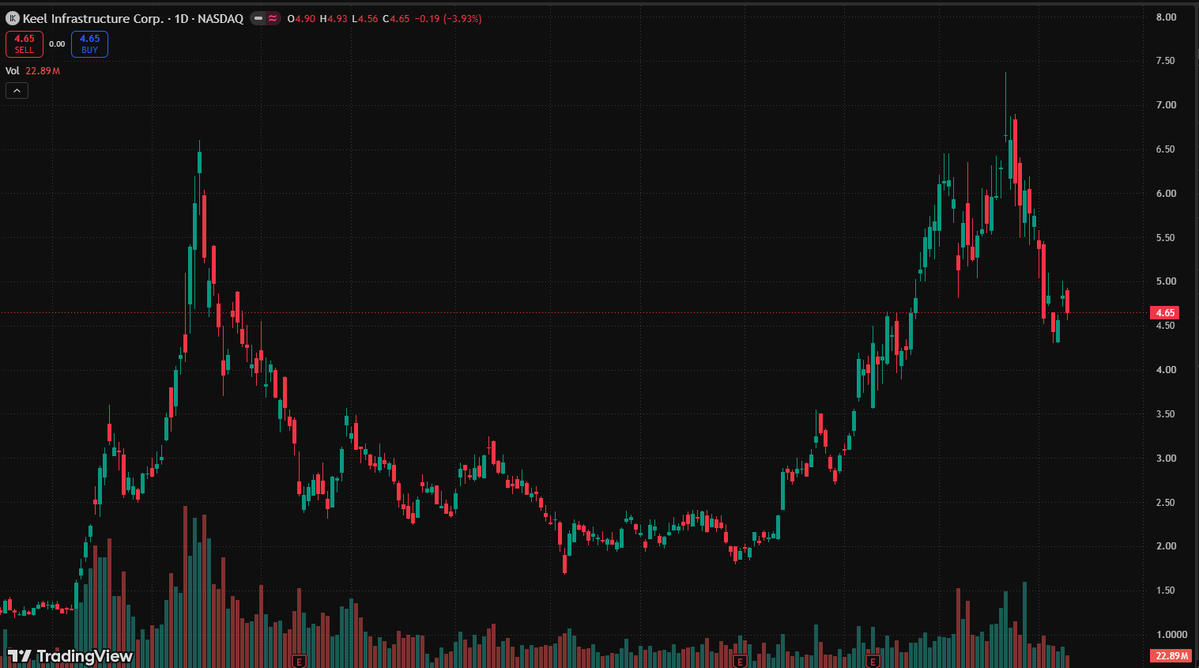Screen dimensions: 1199x668
Task: Click the 5.50 price axis label
Action: pos(1166,238)
